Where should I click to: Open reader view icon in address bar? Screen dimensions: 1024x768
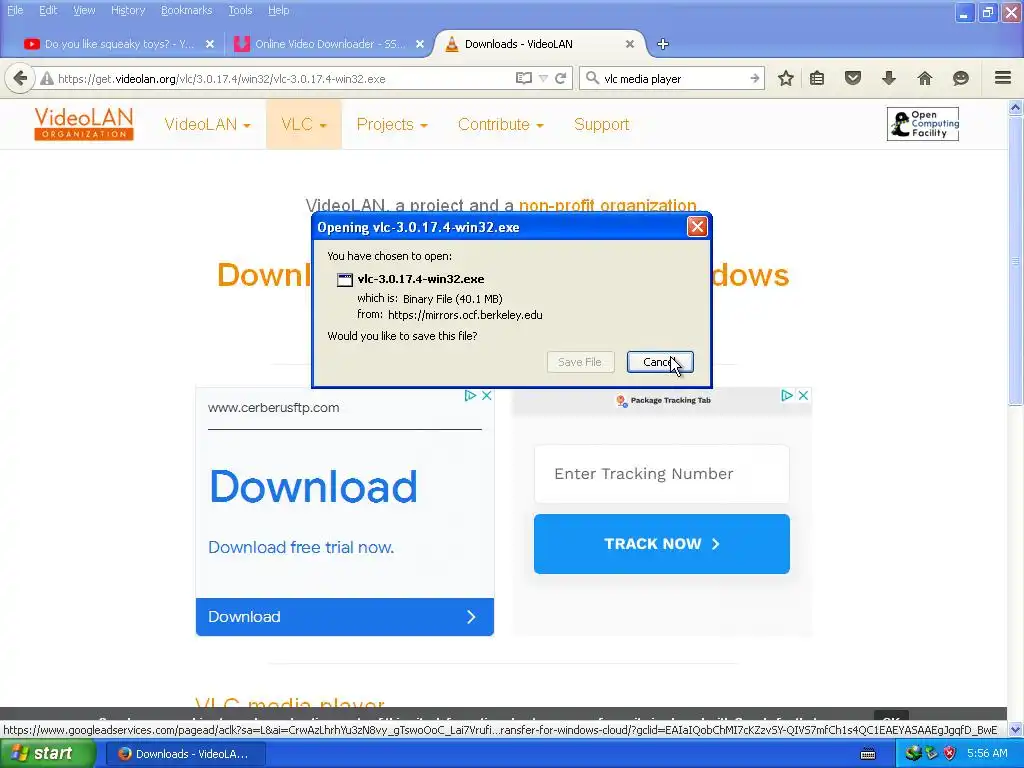point(523,78)
